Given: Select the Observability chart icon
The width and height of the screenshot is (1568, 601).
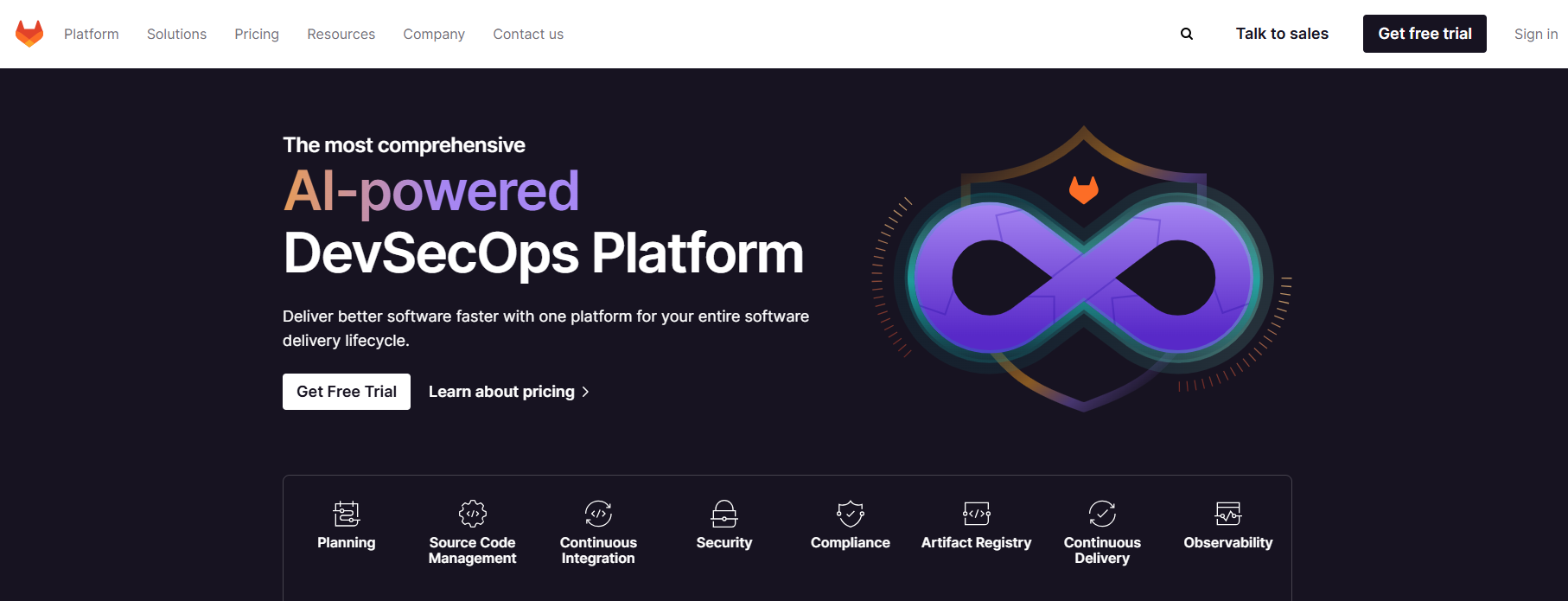Looking at the screenshot, I should pyautogui.click(x=1228, y=514).
